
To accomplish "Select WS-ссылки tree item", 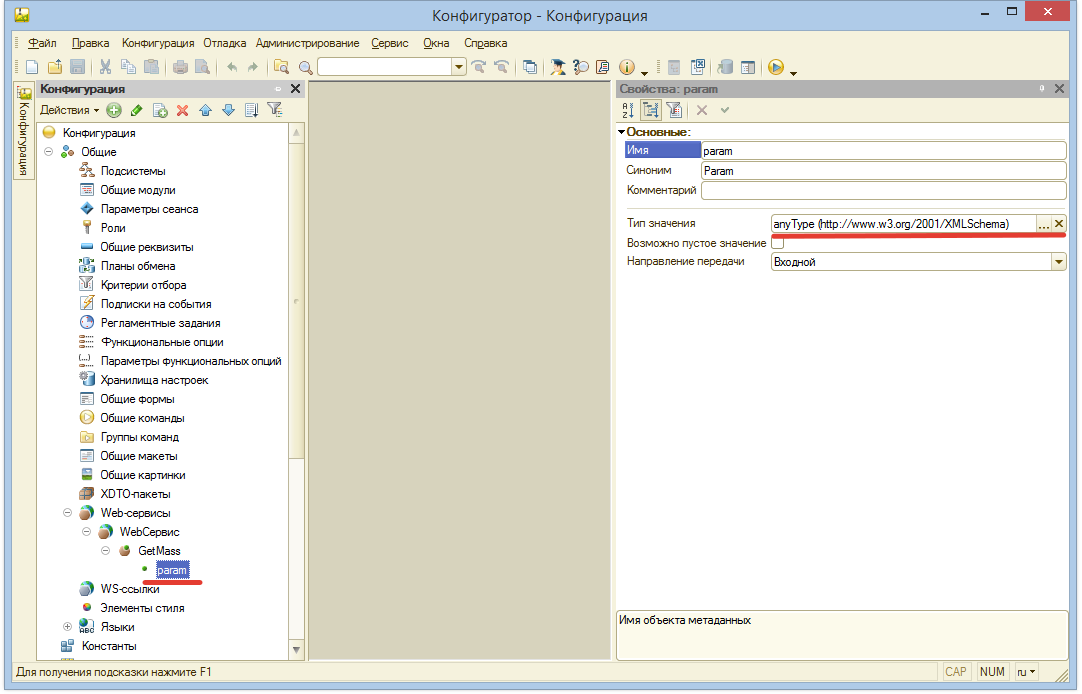I will click(x=130, y=589).
